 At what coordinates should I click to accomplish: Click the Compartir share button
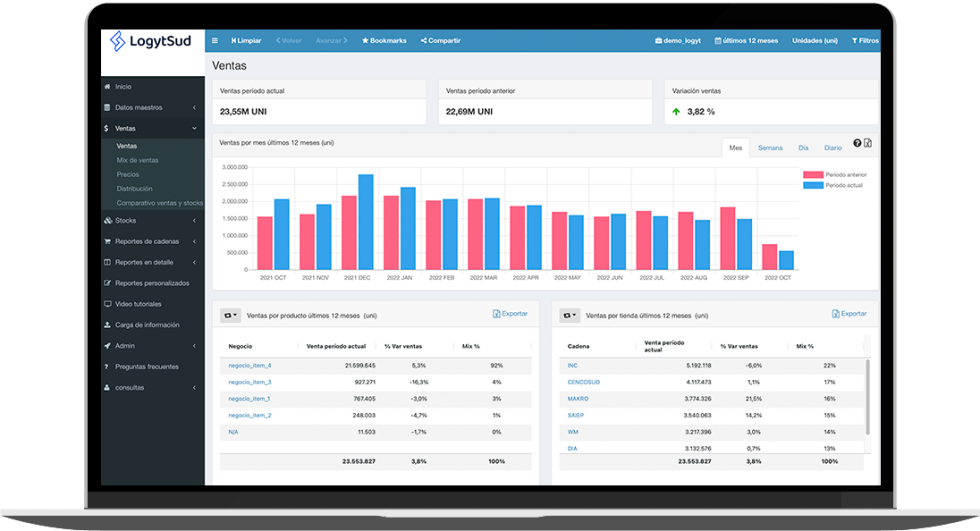[441, 41]
